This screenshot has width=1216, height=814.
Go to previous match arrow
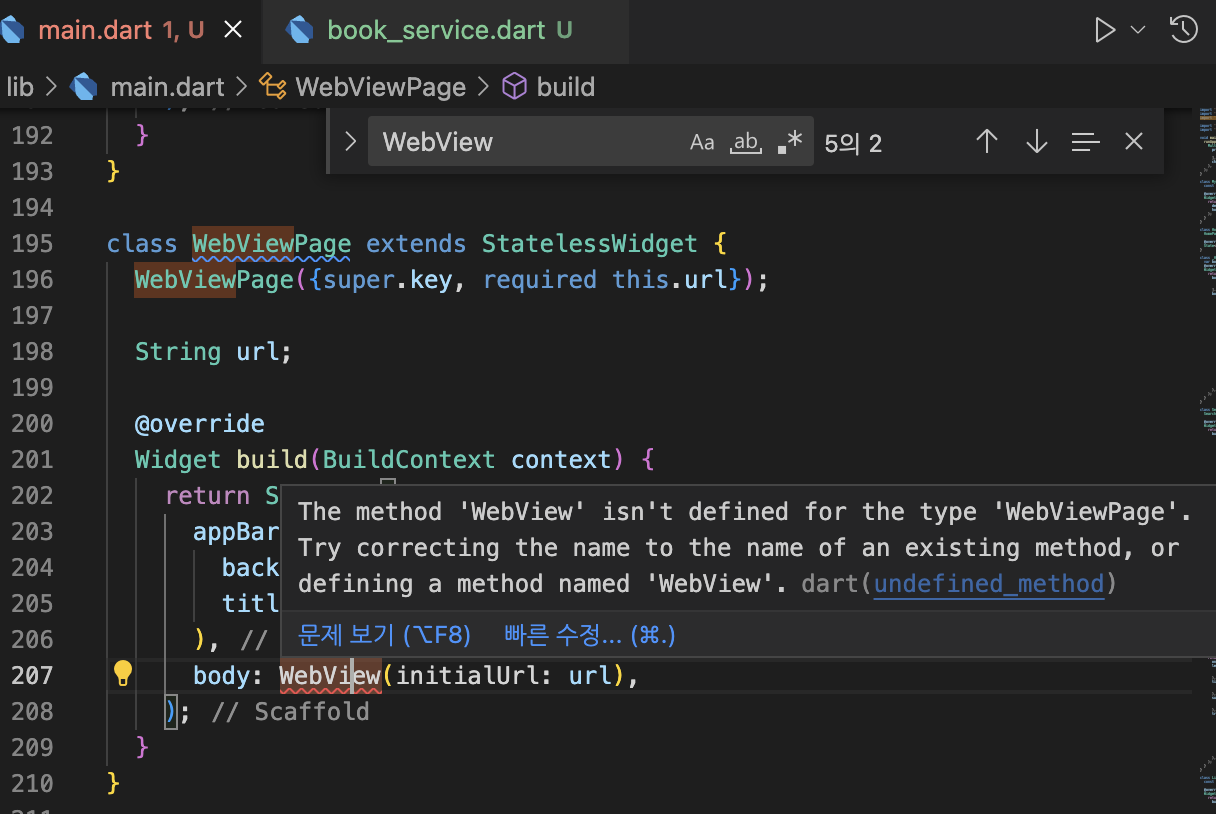987,142
